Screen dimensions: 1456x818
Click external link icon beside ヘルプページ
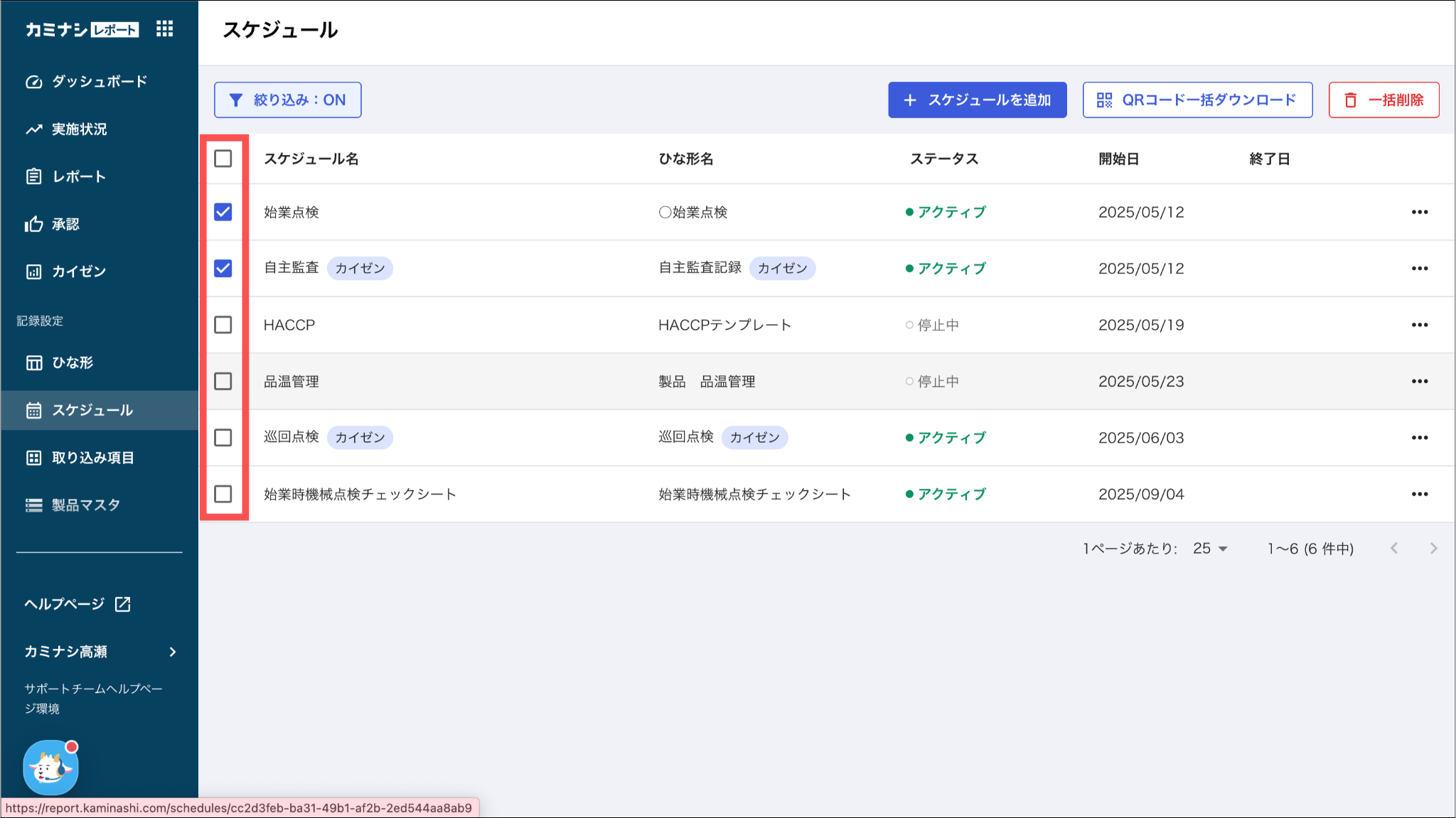[123, 604]
